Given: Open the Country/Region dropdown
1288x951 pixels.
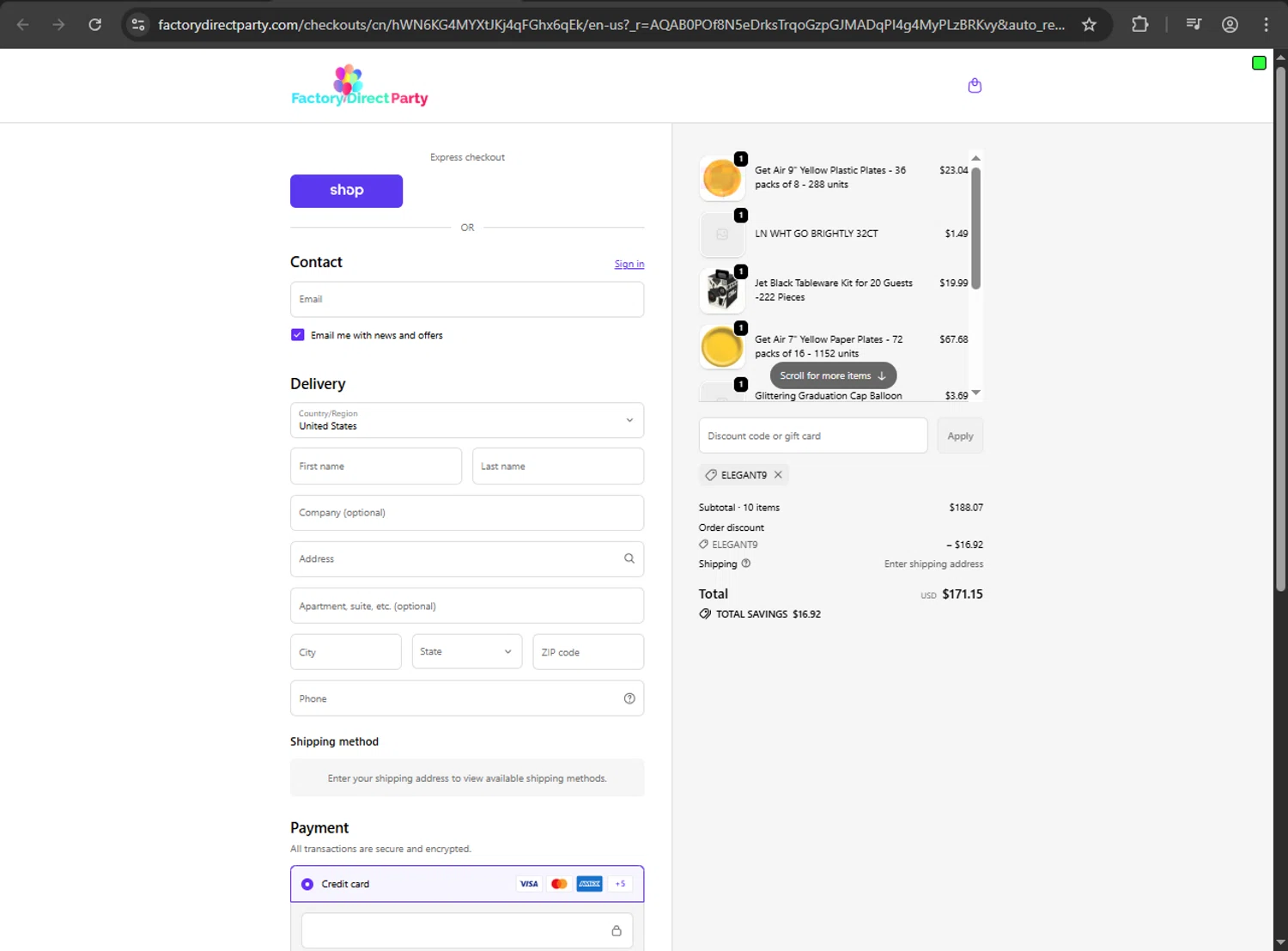Looking at the screenshot, I should tap(467, 420).
